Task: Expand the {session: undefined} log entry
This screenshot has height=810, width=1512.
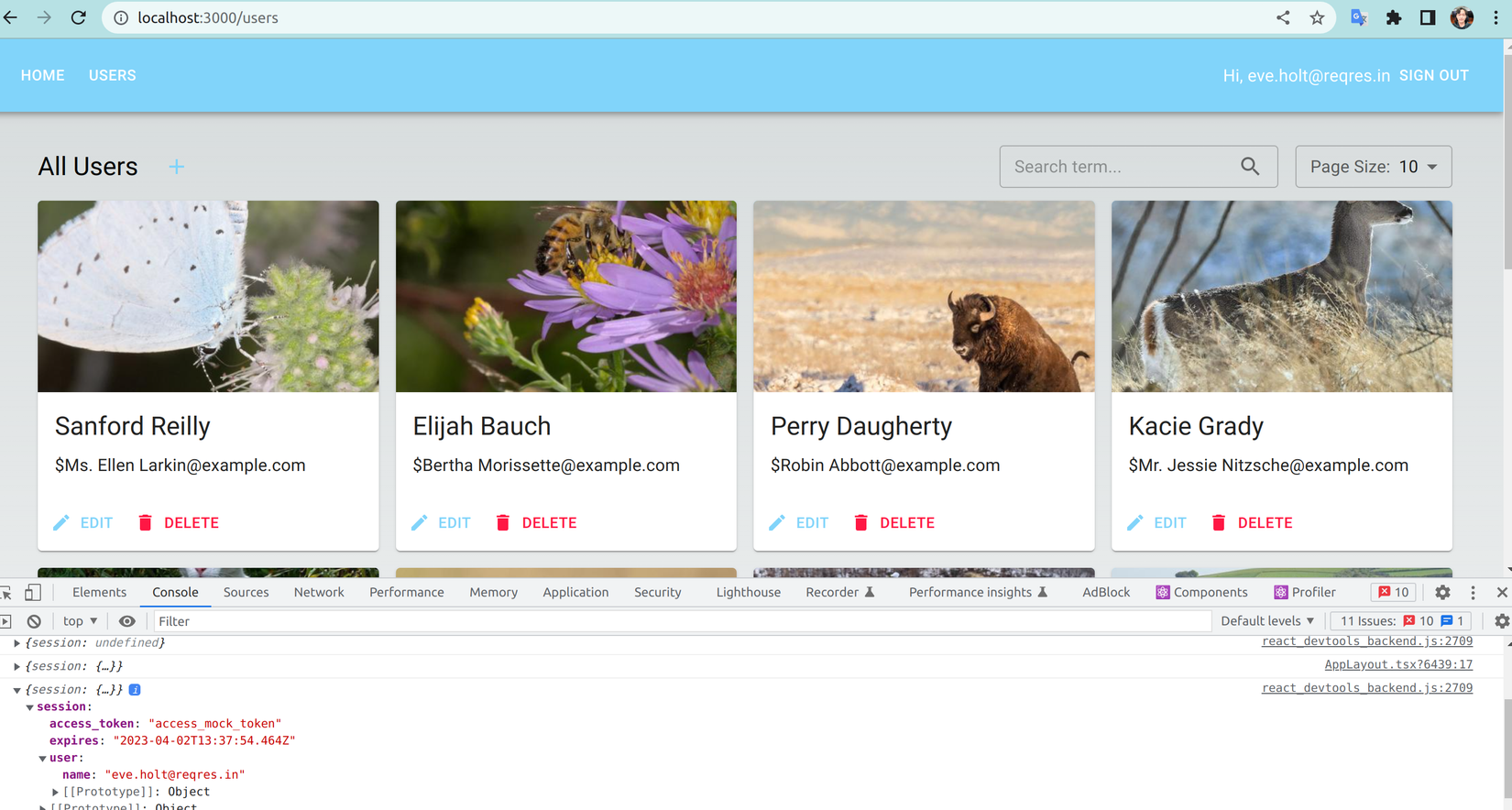Action: pos(16,643)
